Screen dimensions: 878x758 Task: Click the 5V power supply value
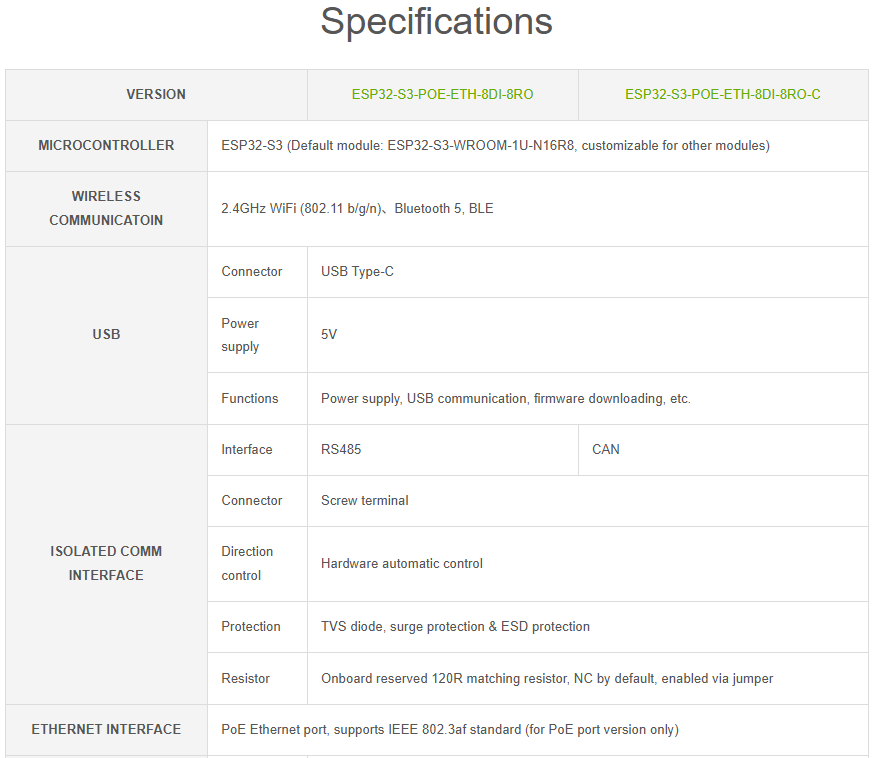329,335
